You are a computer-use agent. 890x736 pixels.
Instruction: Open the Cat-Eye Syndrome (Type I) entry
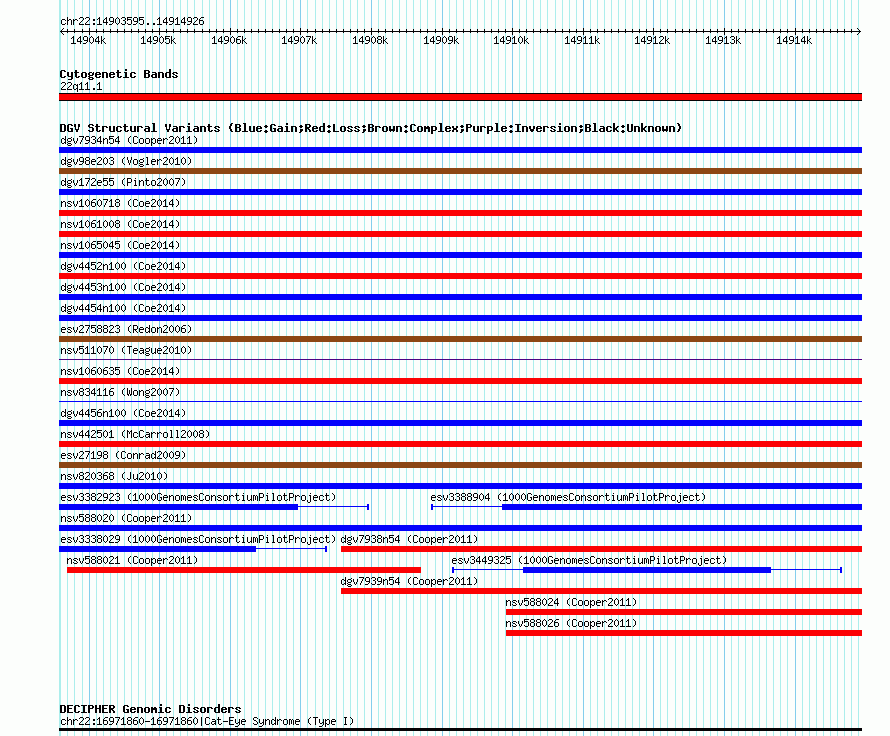coord(207,721)
